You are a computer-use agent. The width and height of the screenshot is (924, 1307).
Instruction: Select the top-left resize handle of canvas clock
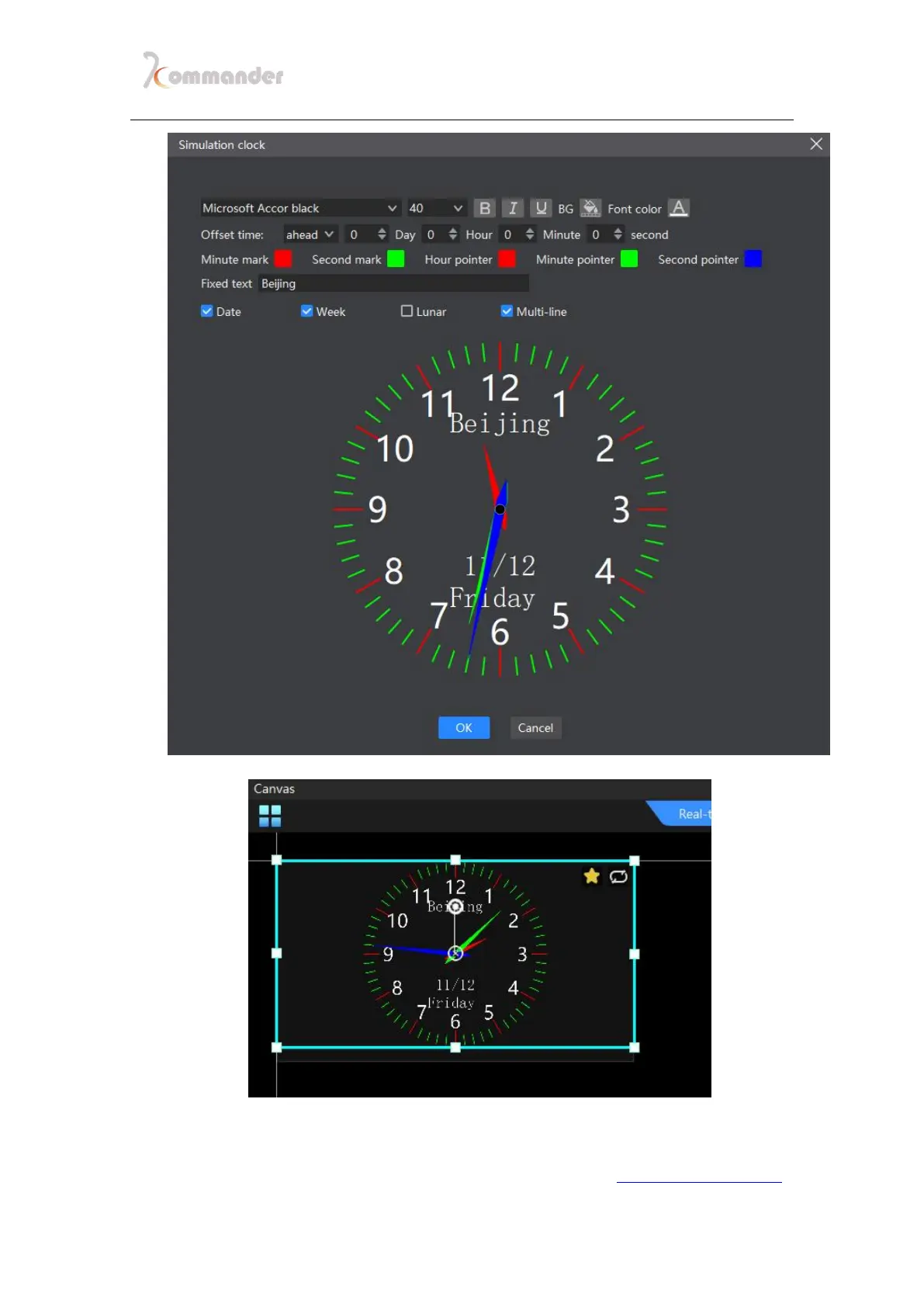click(277, 861)
